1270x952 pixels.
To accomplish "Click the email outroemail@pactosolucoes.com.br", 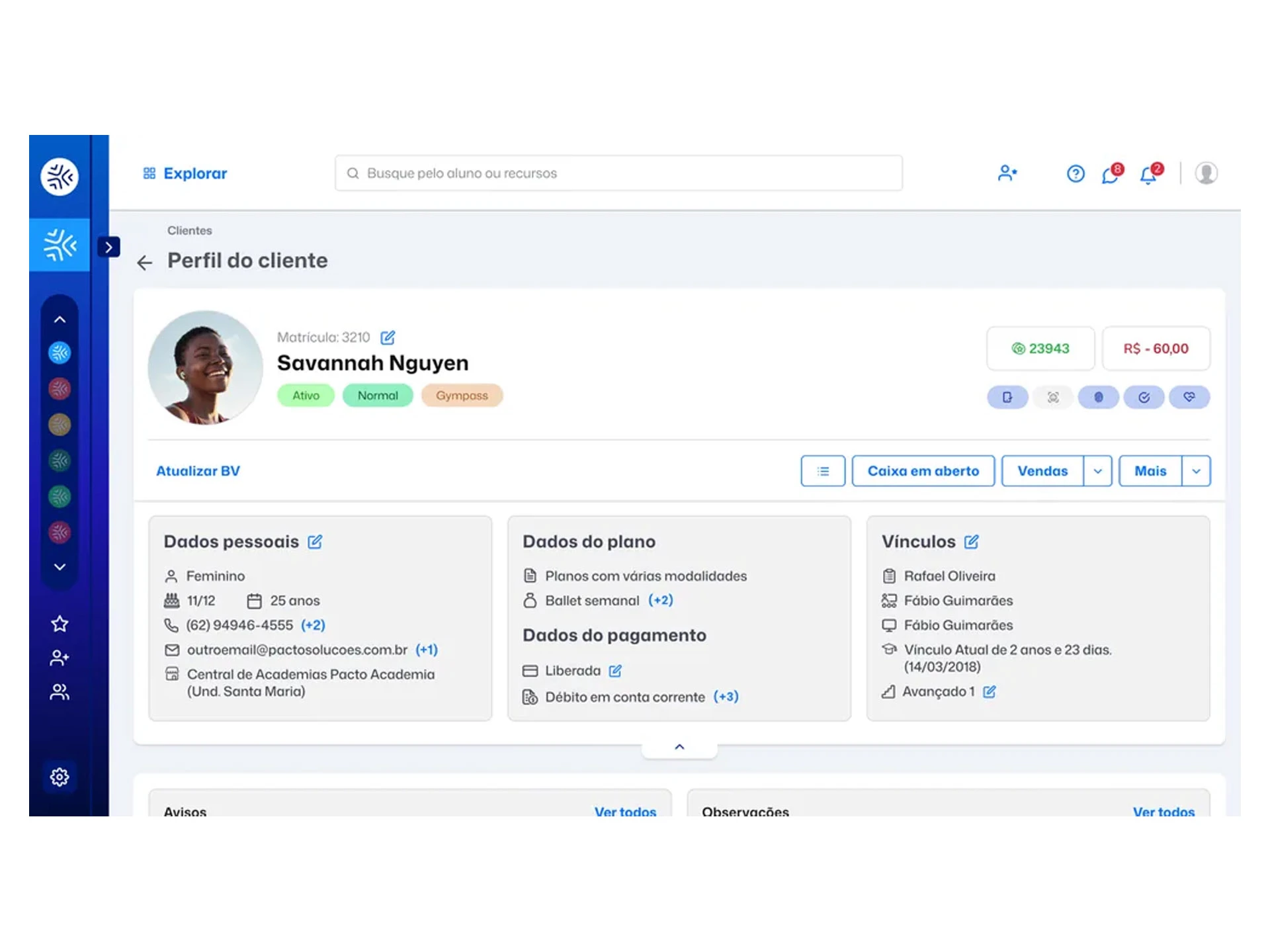I will pyautogui.click(x=297, y=650).
